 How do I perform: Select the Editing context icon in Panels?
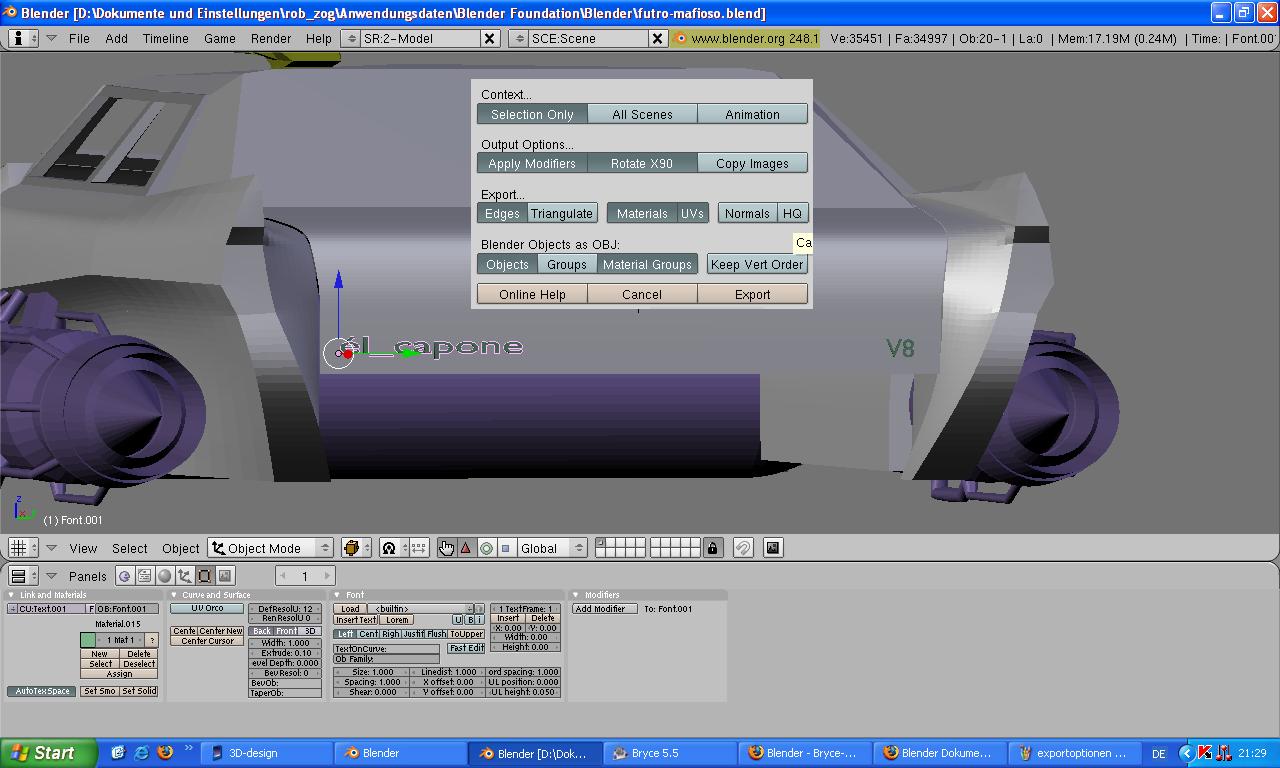point(205,576)
